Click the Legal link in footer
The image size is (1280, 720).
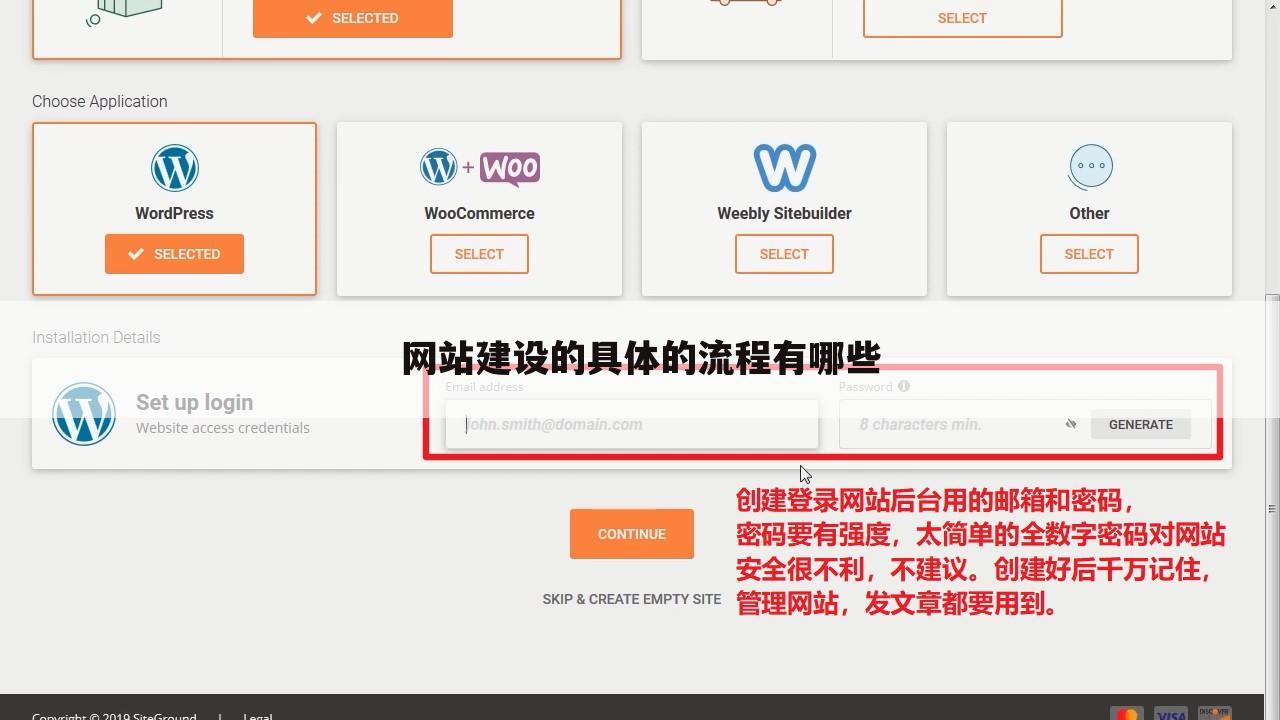click(257, 716)
